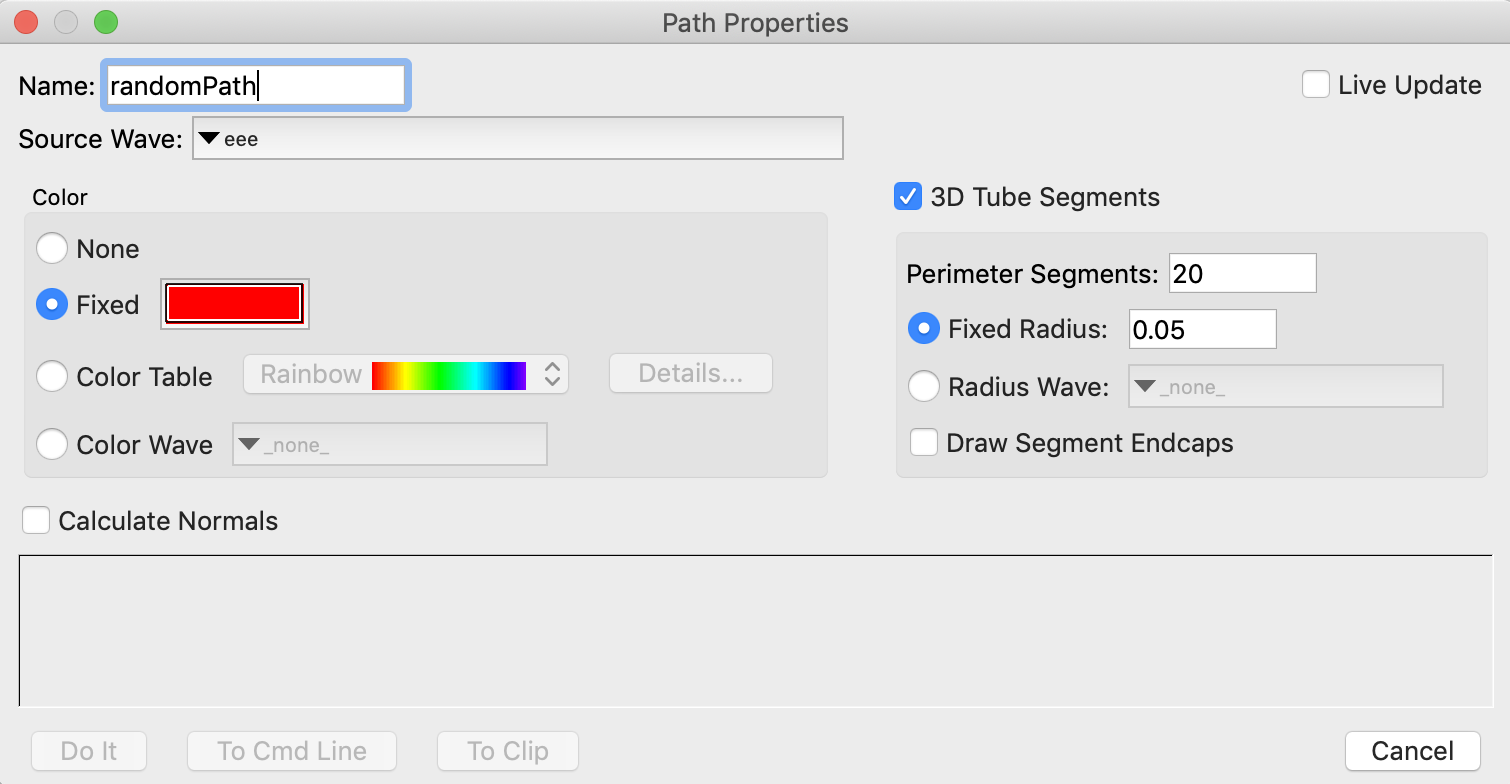Open the Color Wave _none_ dropdown
Image resolution: width=1510 pixels, height=784 pixels.
pyautogui.click(x=389, y=445)
